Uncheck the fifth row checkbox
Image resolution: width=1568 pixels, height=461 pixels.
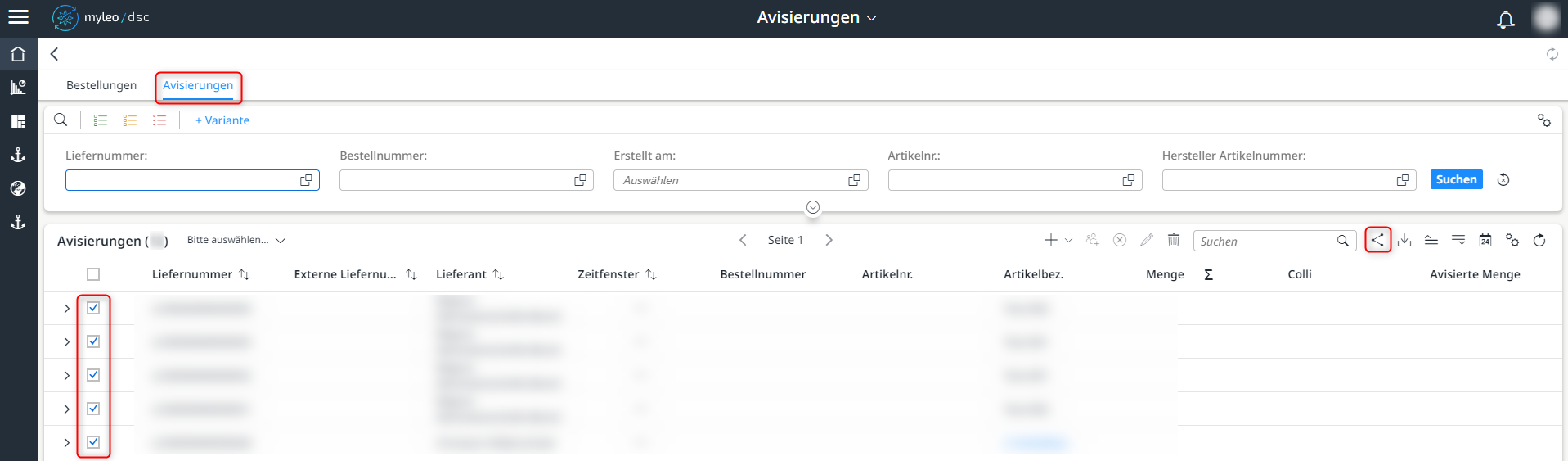click(x=93, y=442)
